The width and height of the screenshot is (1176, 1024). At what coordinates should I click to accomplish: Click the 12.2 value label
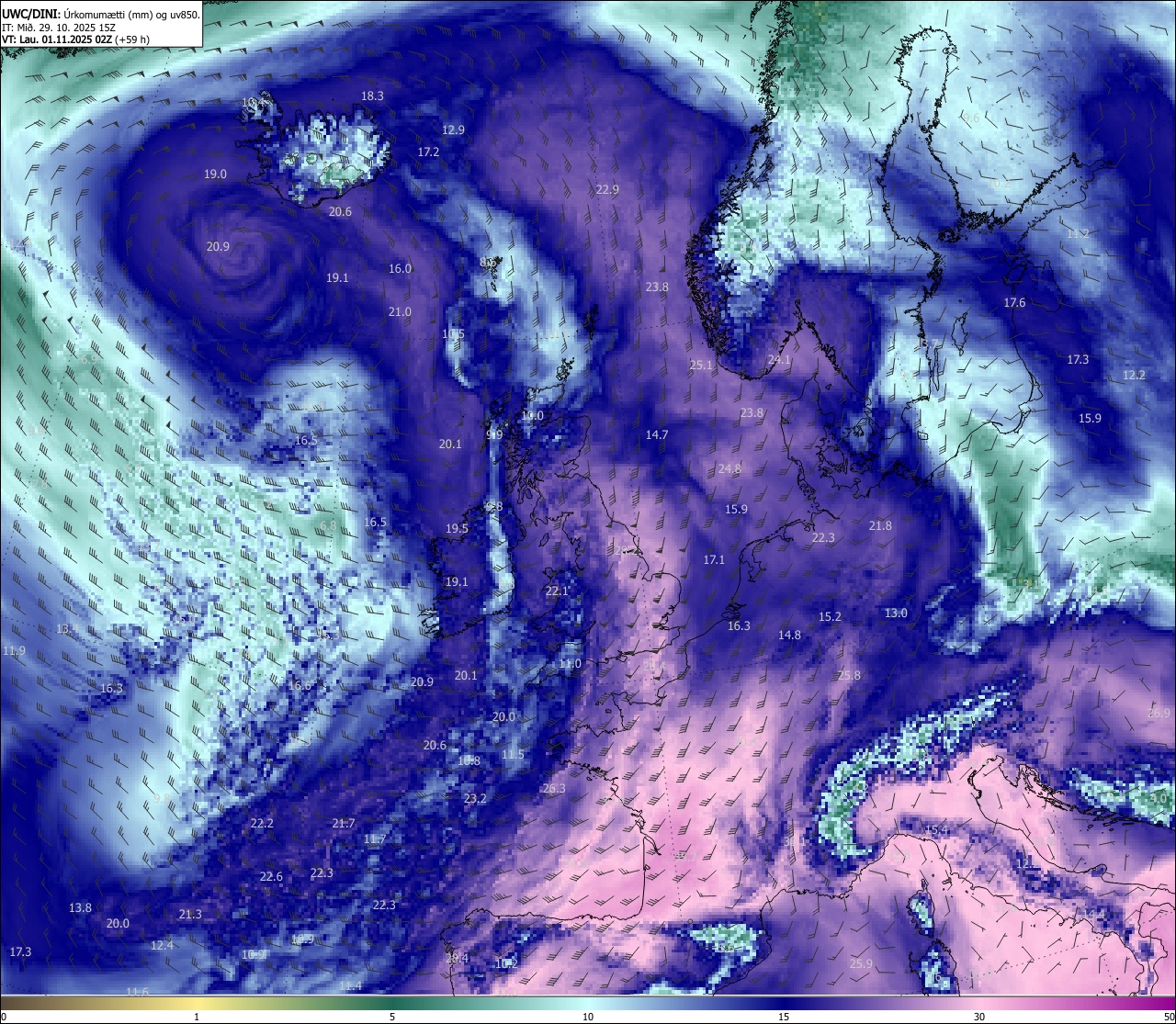[1134, 376]
